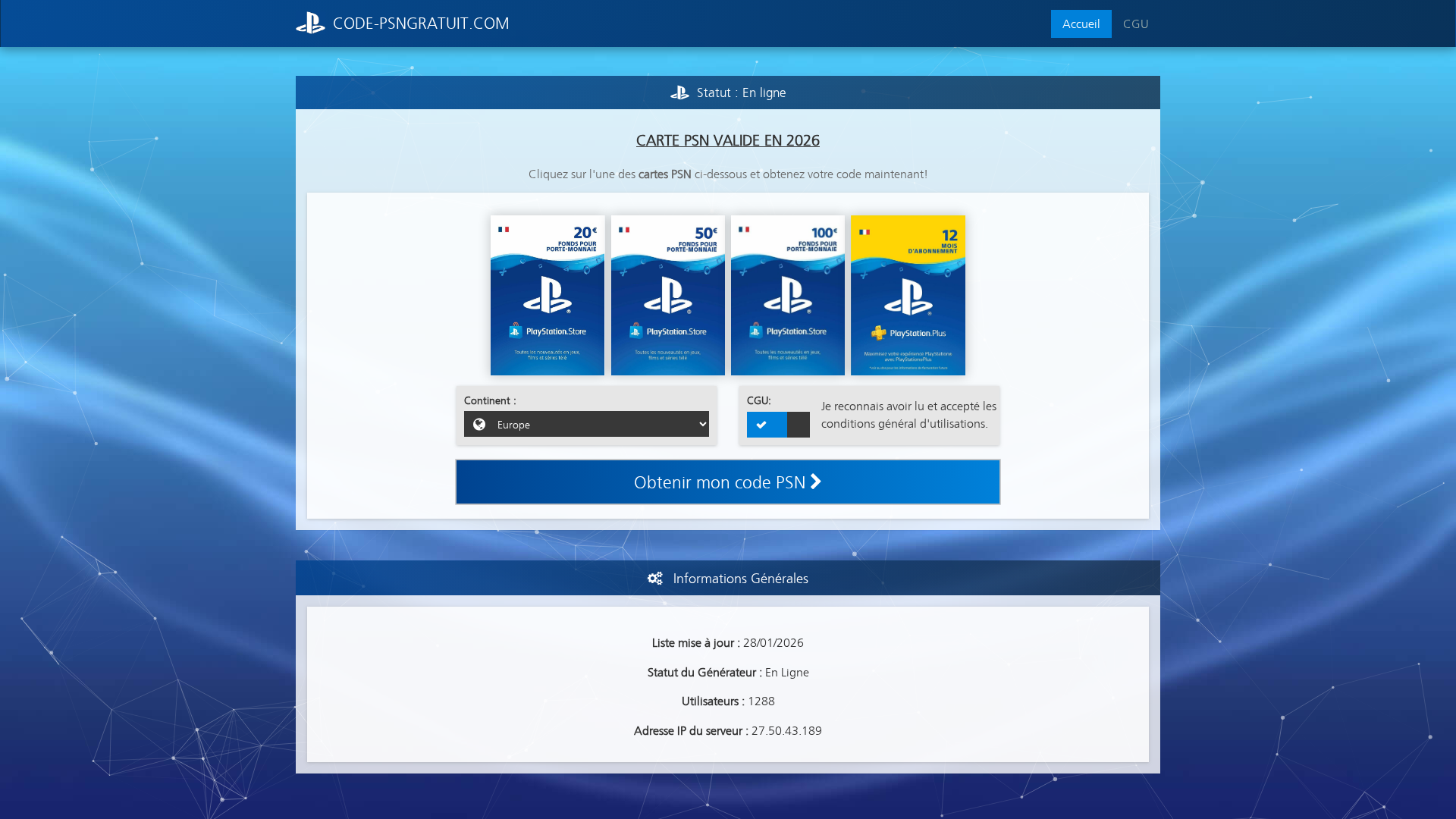1456x819 pixels.
Task: Toggle the CGU acceptance checkmark switch
Action: tap(778, 425)
